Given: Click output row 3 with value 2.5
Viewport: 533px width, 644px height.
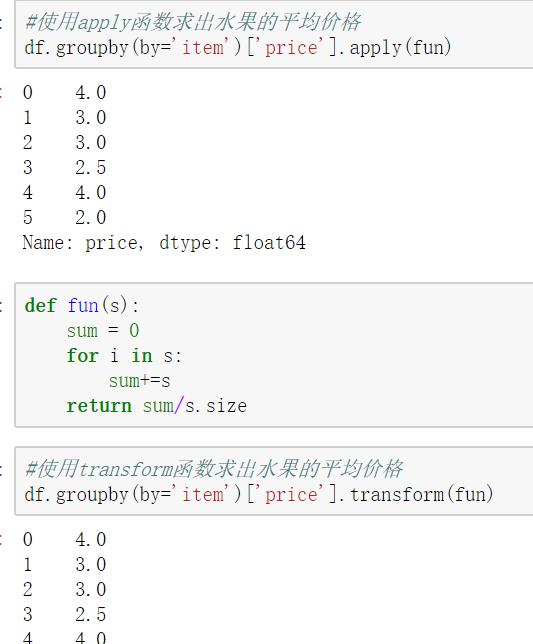Looking at the screenshot, I should point(64,167).
